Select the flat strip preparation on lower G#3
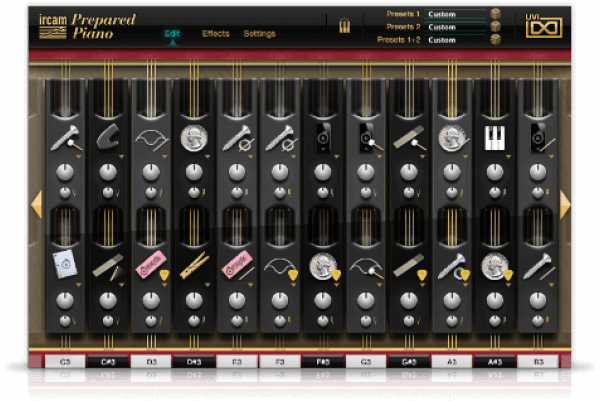Screen dimensions: 600x401 click(x=409, y=265)
